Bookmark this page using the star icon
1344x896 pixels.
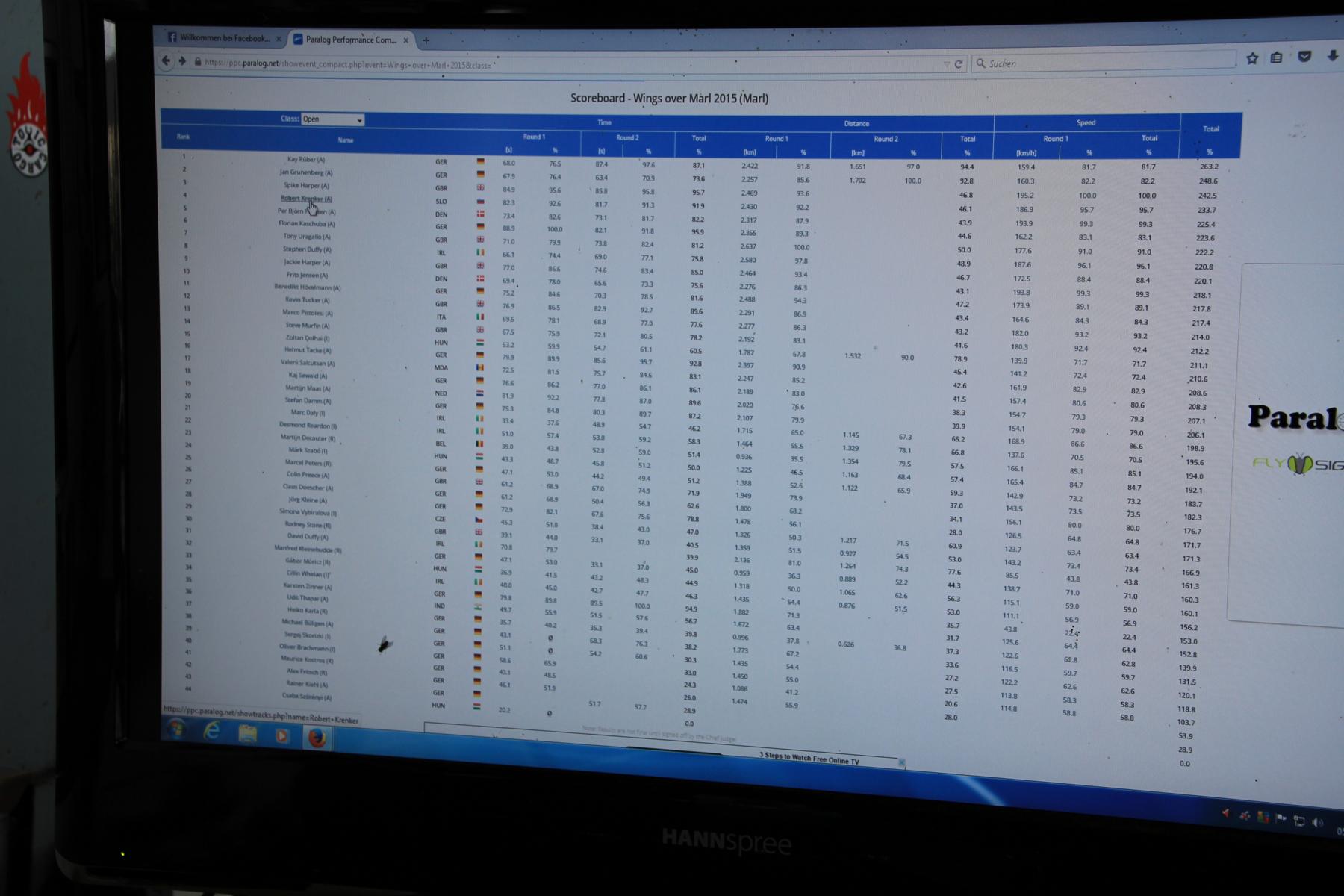point(1252,58)
